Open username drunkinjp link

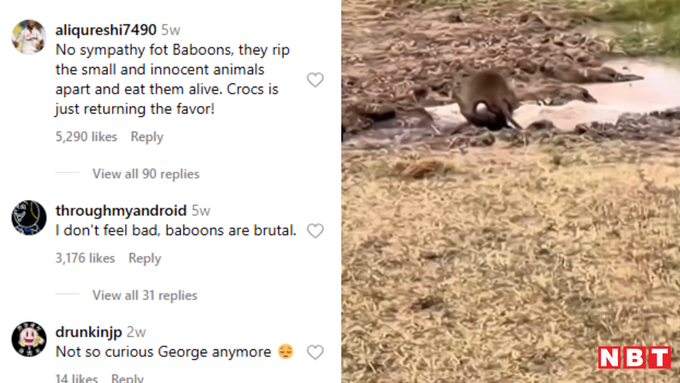tap(88, 332)
